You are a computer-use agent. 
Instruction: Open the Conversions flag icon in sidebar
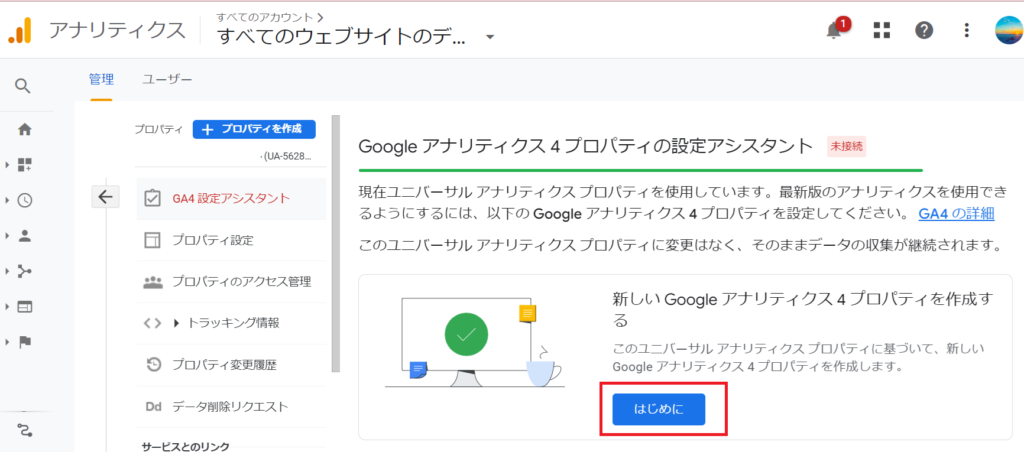(x=24, y=341)
